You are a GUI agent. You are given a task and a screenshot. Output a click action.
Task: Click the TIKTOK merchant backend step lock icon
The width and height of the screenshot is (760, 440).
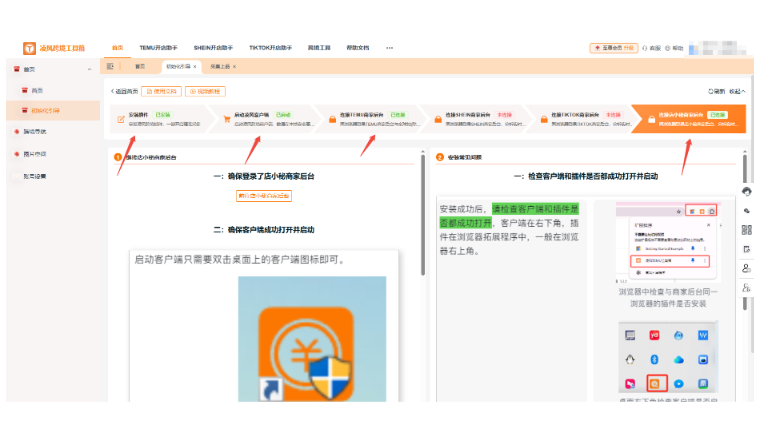tap(544, 119)
